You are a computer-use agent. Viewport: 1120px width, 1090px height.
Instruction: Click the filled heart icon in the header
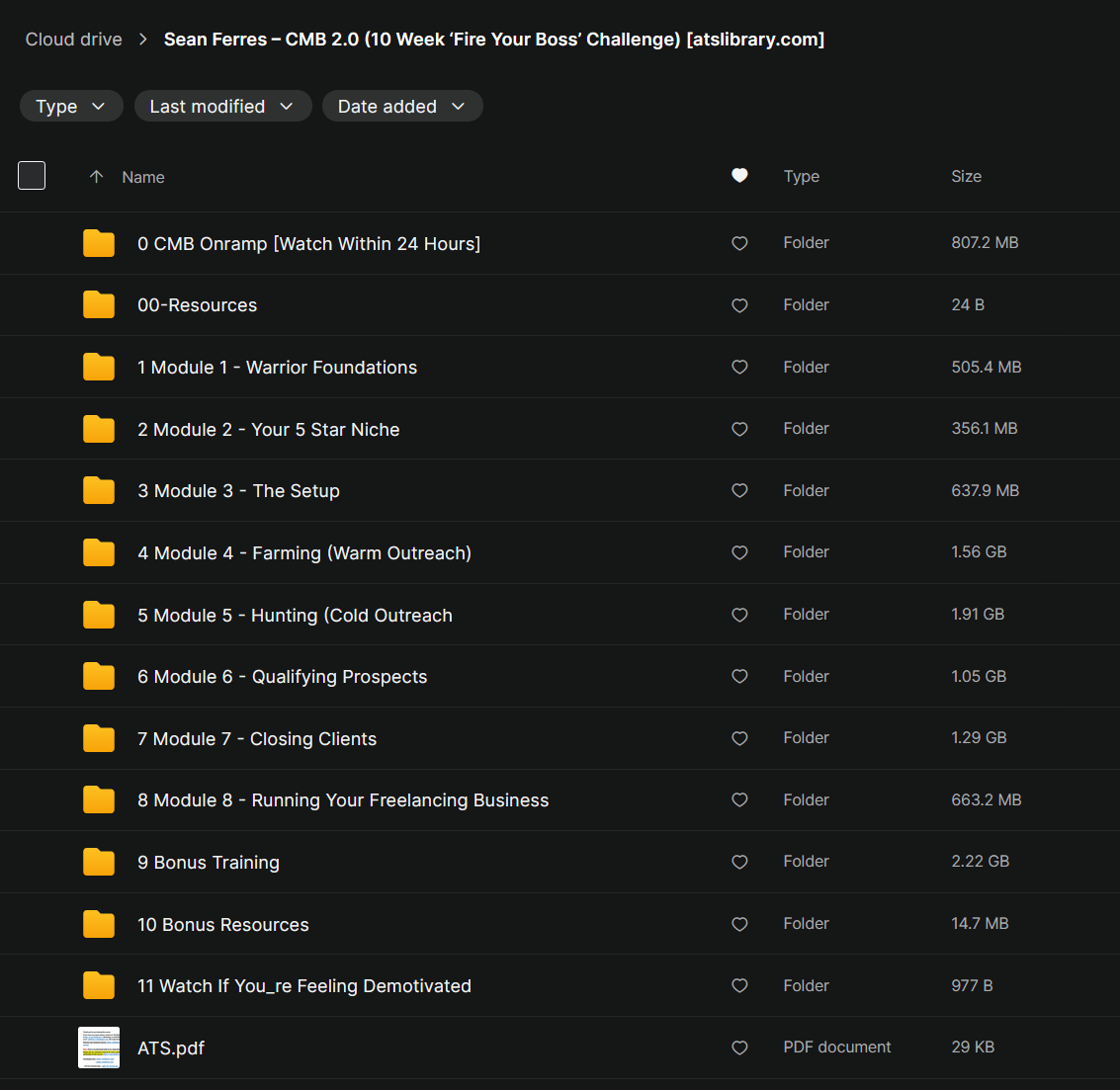click(739, 176)
